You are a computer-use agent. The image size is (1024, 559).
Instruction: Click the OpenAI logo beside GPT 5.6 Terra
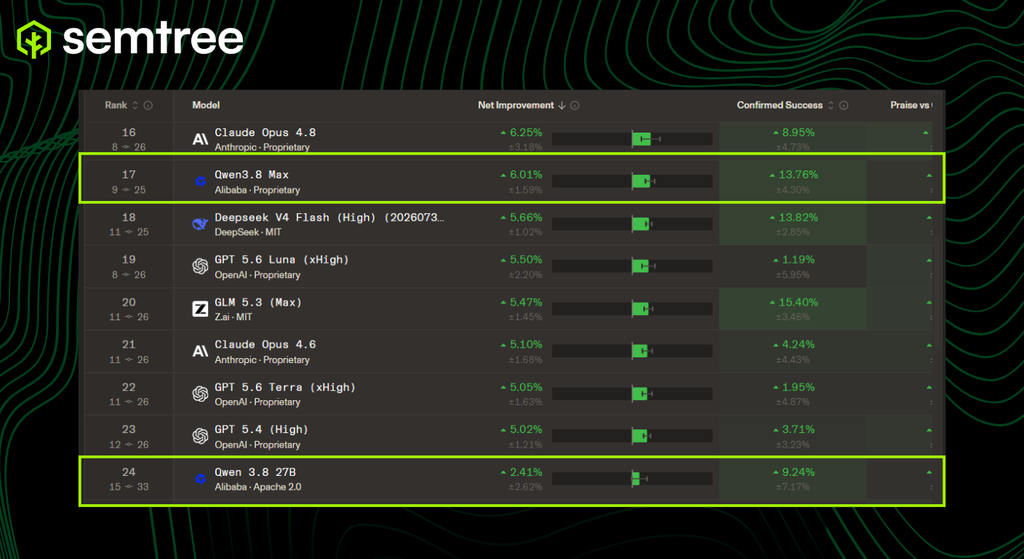tap(200, 394)
